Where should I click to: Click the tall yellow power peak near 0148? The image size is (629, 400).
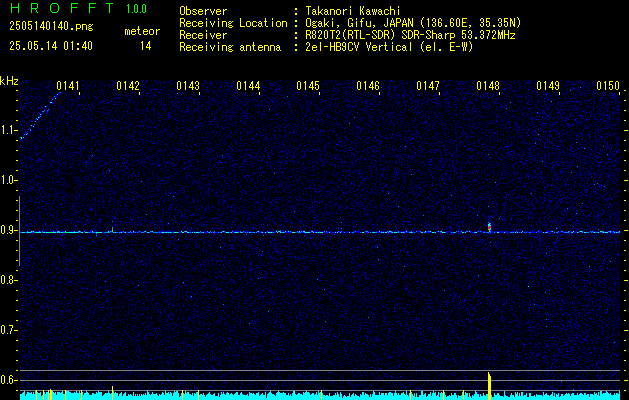489,386
